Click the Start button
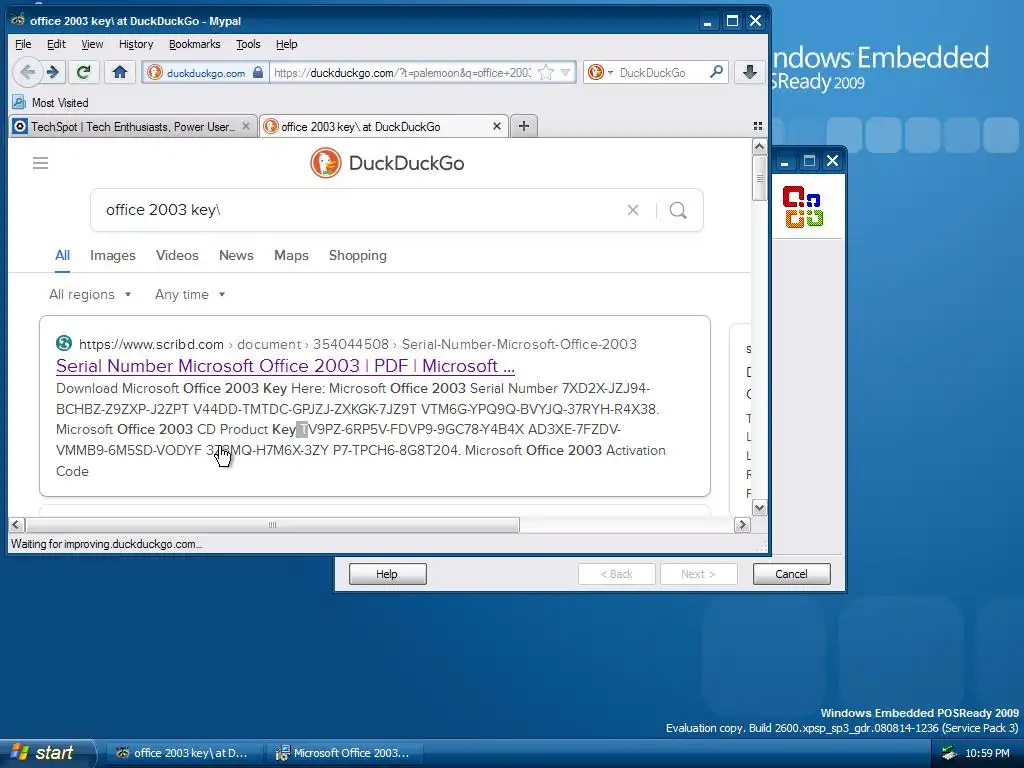This screenshot has height=768, width=1024. 46,753
